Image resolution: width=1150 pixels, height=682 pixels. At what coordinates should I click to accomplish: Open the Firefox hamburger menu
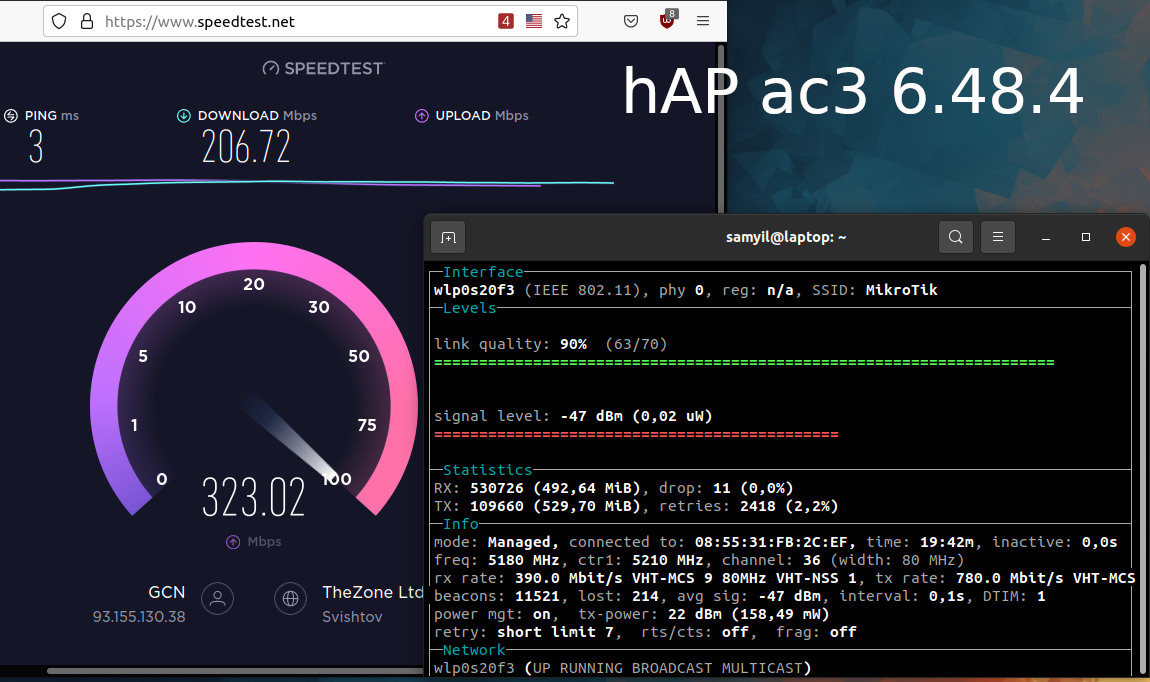tap(703, 21)
